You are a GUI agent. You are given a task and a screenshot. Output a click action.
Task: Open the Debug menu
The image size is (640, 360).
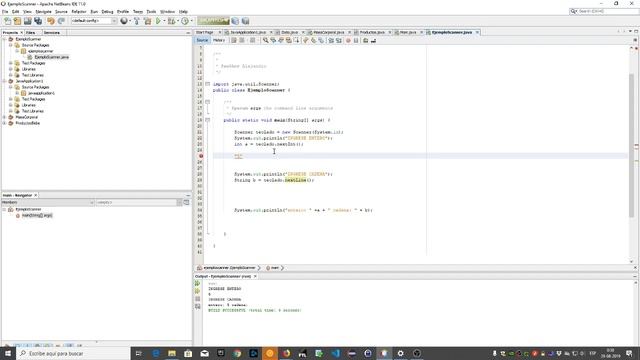[107, 12]
